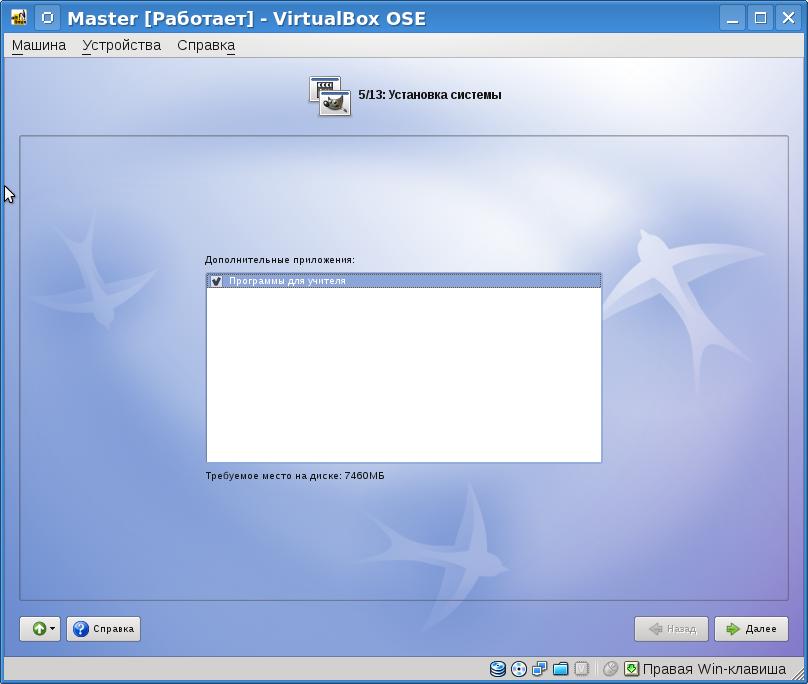The image size is (808, 684).
Task: Click the network adapter status icon
Action: 539,669
